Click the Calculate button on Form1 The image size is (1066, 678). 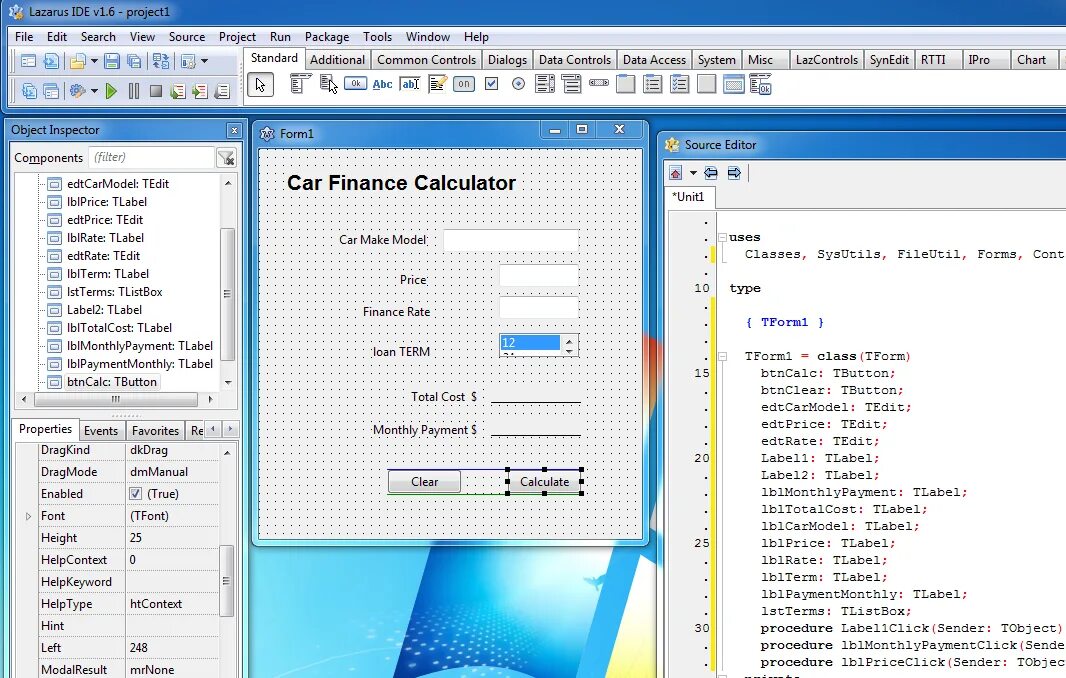click(545, 481)
